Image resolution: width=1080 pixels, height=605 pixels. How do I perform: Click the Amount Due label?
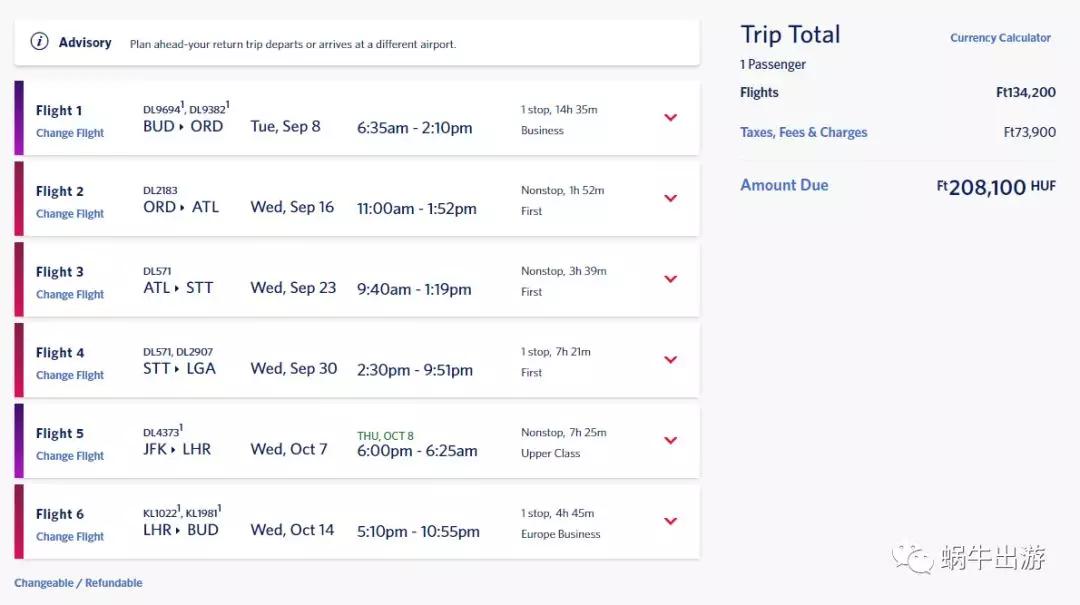784,185
